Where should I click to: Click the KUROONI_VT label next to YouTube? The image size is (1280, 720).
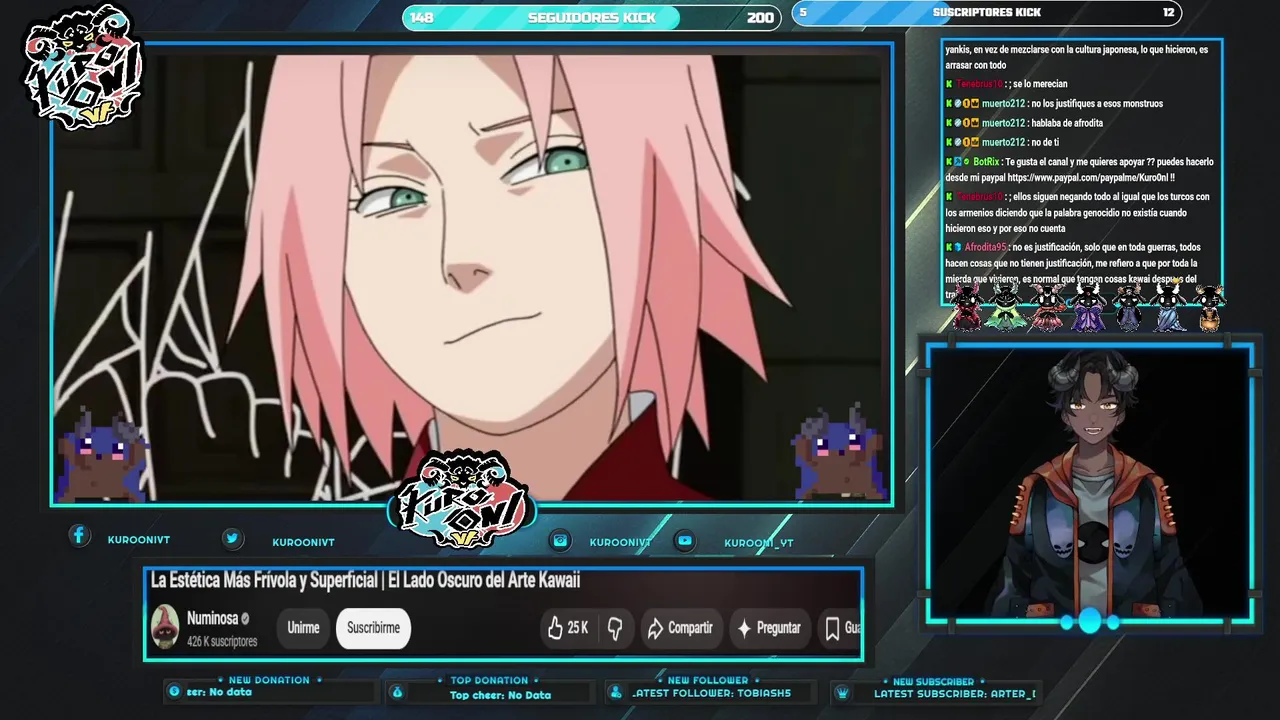(759, 543)
